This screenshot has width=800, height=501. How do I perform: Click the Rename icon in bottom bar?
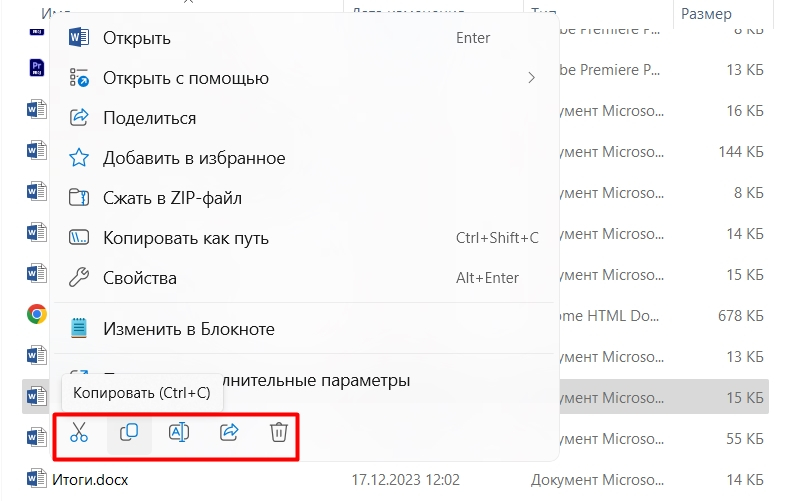[179, 432]
